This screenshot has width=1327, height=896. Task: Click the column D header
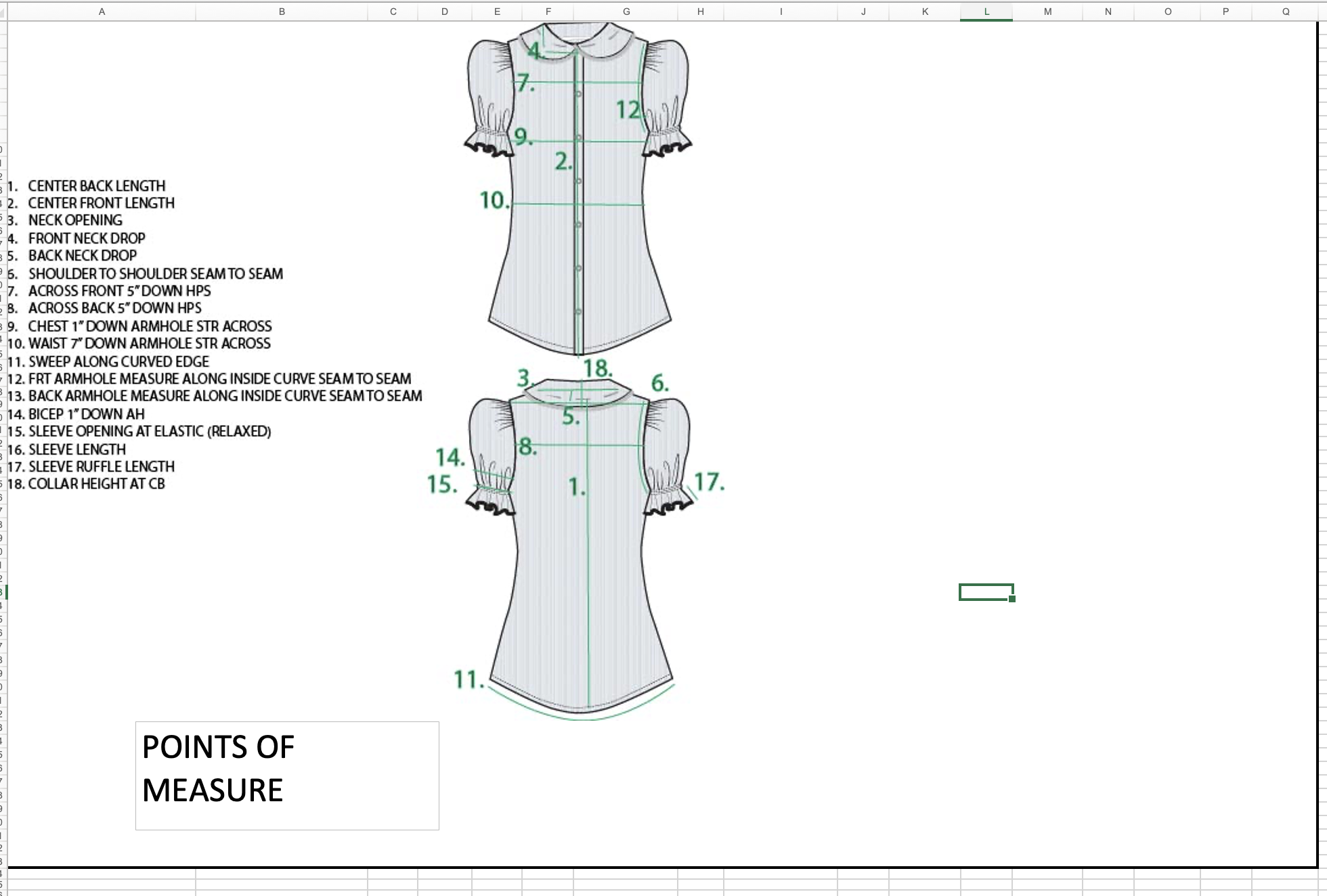(444, 12)
